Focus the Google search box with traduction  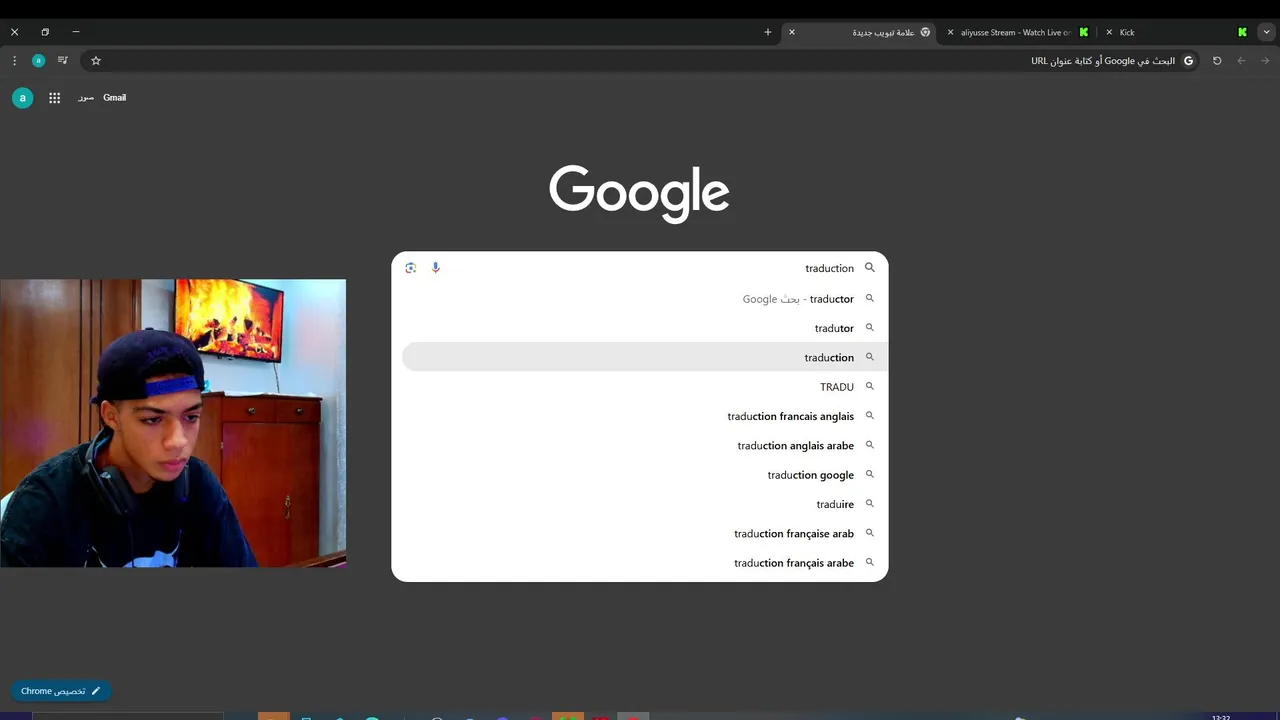click(x=640, y=268)
